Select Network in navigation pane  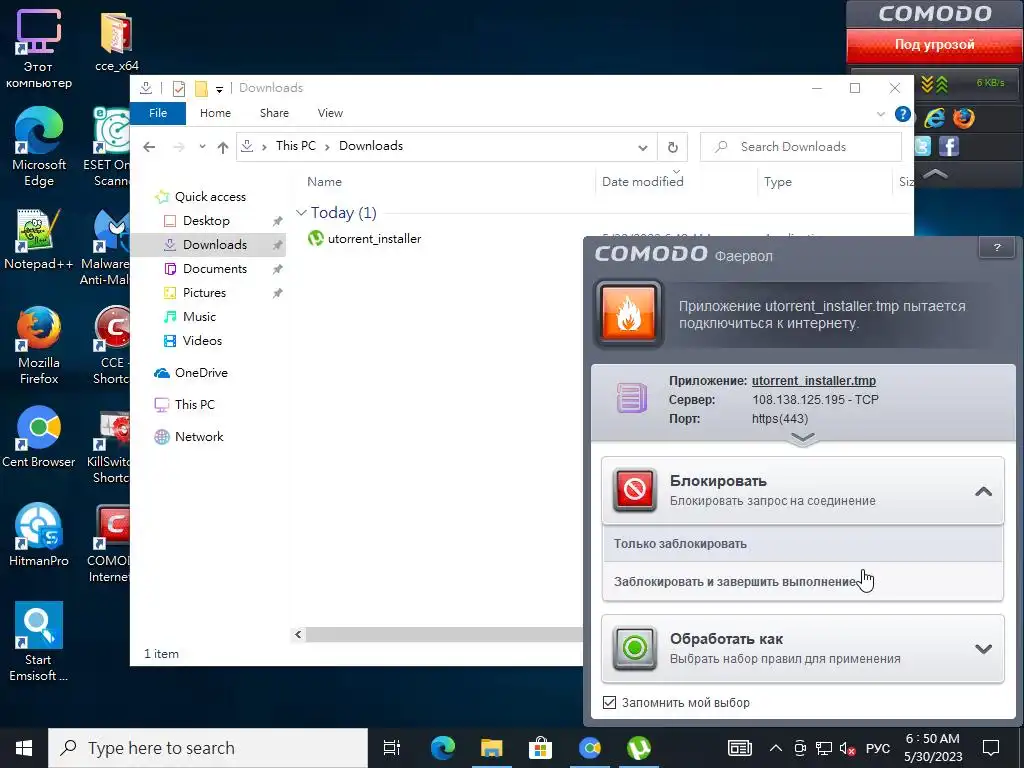click(x=199, y=436)
